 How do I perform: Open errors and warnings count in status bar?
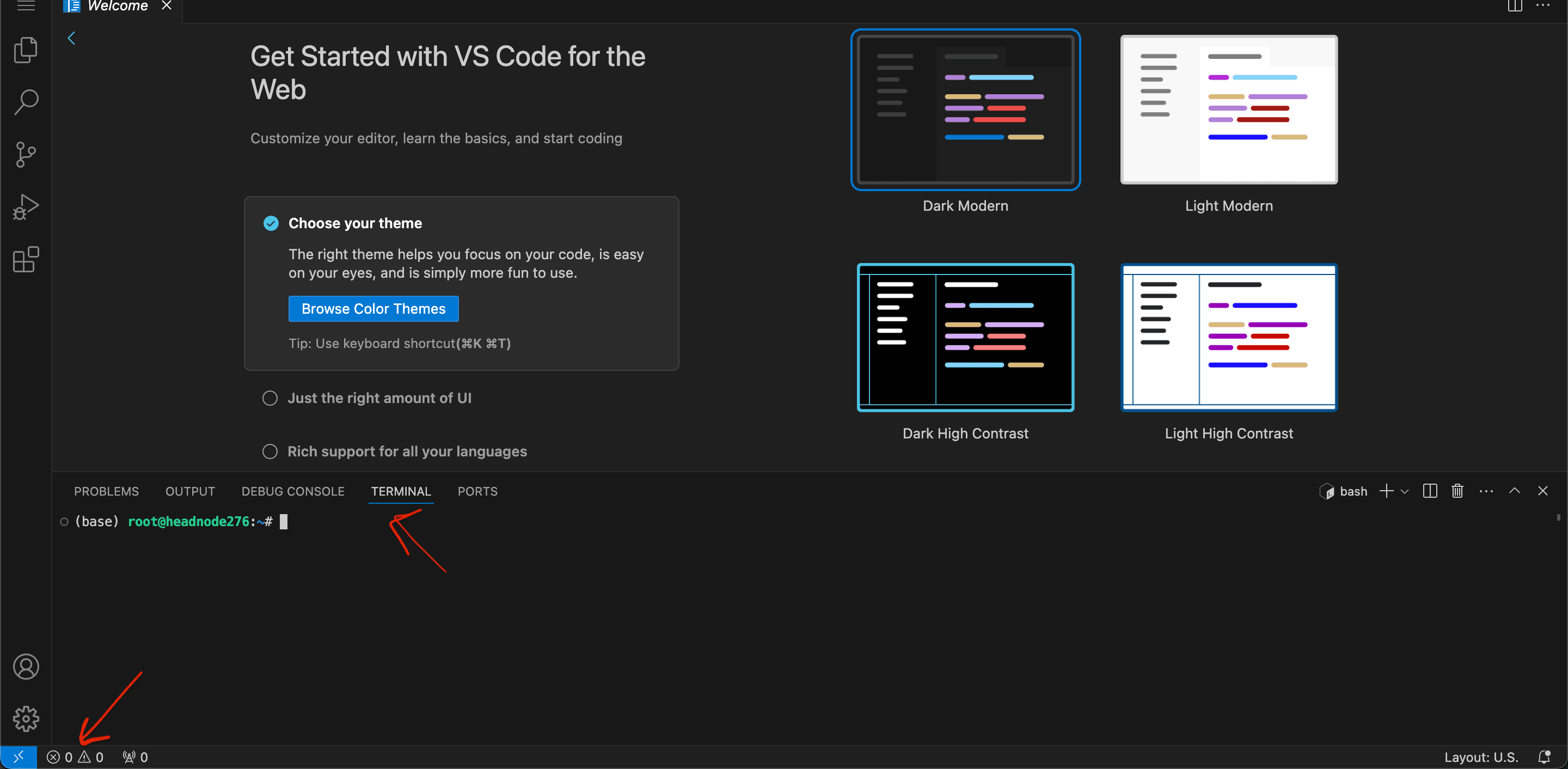click(x=75, y=757)
